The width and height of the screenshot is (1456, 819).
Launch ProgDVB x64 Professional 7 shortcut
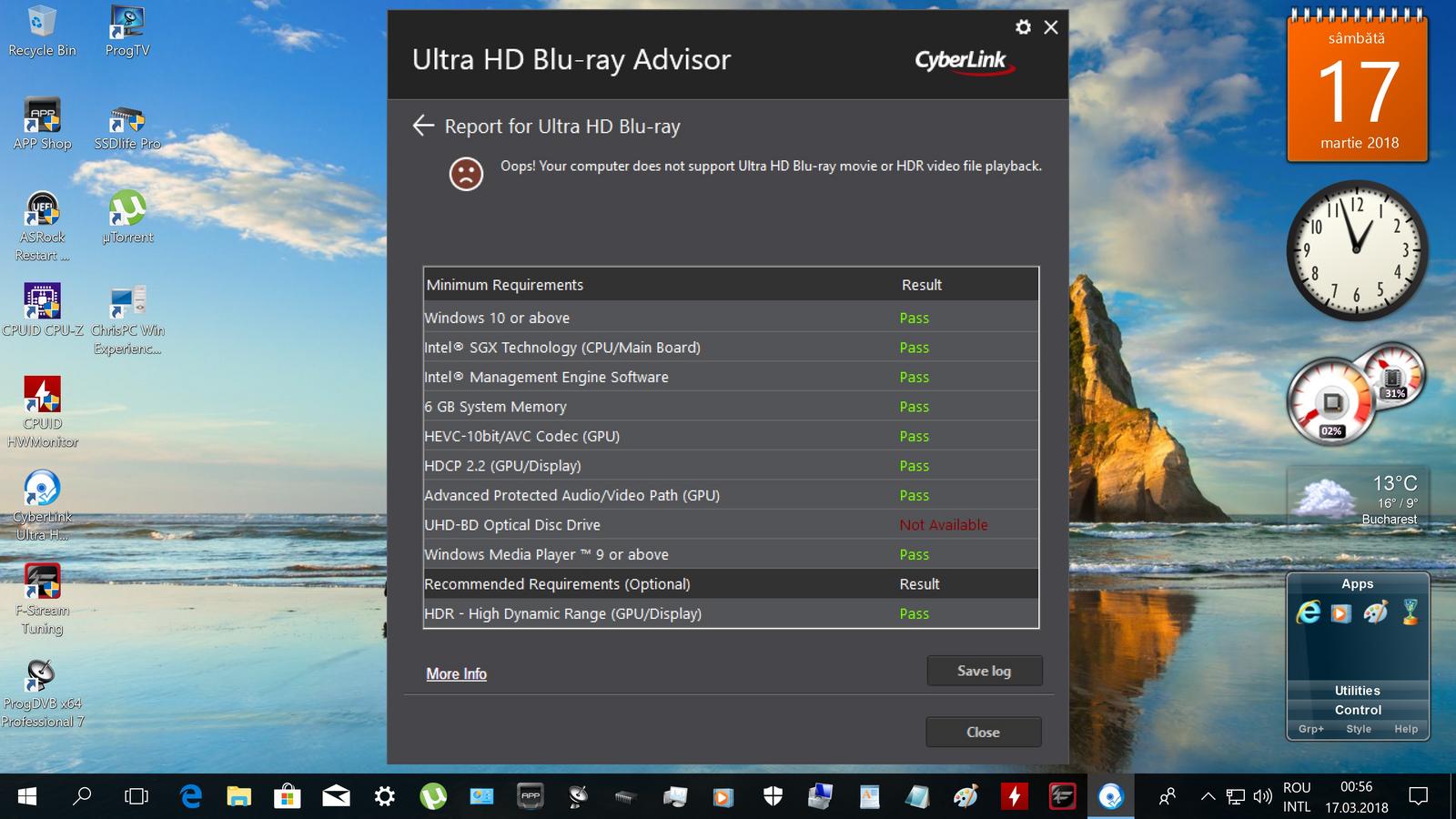pyautogui.click(x=42, y=693)
